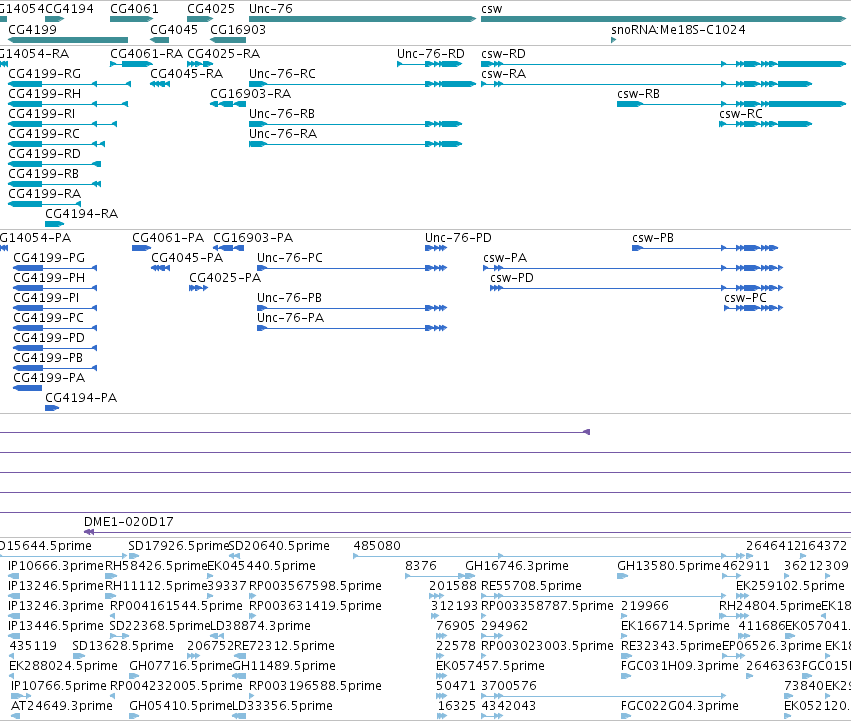
Task: Click EST EK259102.5prime
Action: tap(790, 586)
